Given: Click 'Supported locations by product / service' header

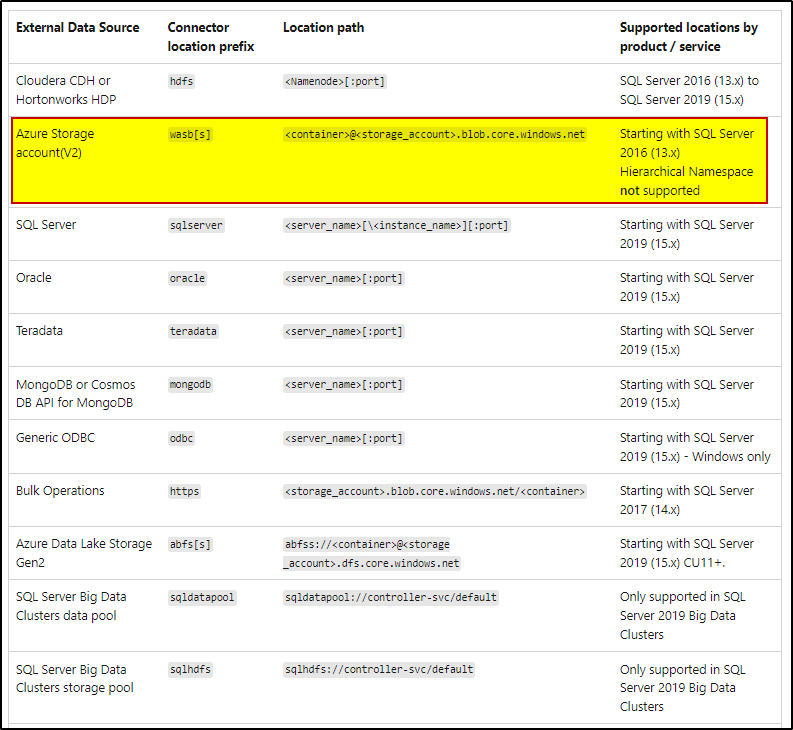Looking at the screenshot, I should pyautogui.click(x=688, y=37).
